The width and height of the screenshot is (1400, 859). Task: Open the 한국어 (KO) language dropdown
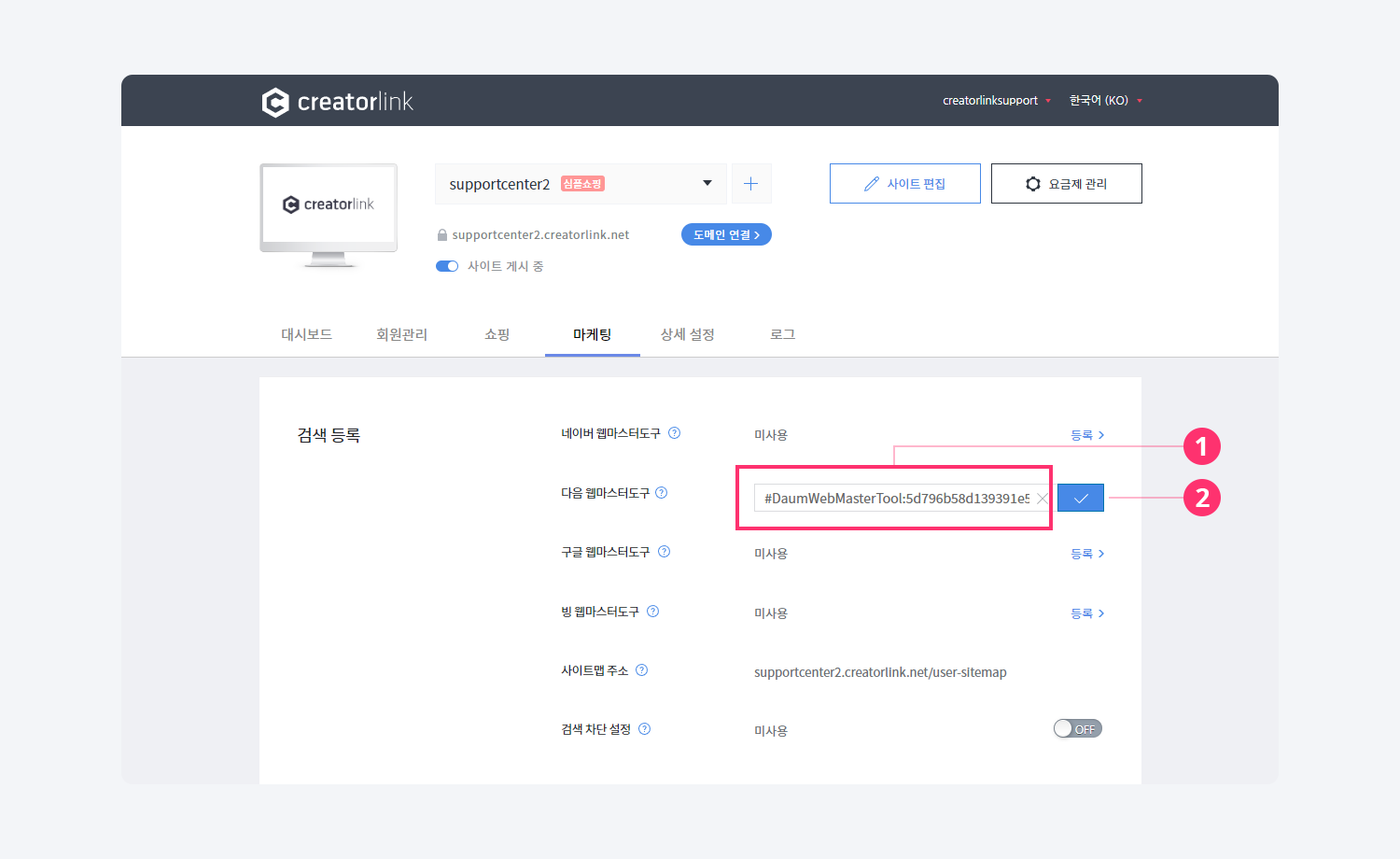[x=1105, y=101]
